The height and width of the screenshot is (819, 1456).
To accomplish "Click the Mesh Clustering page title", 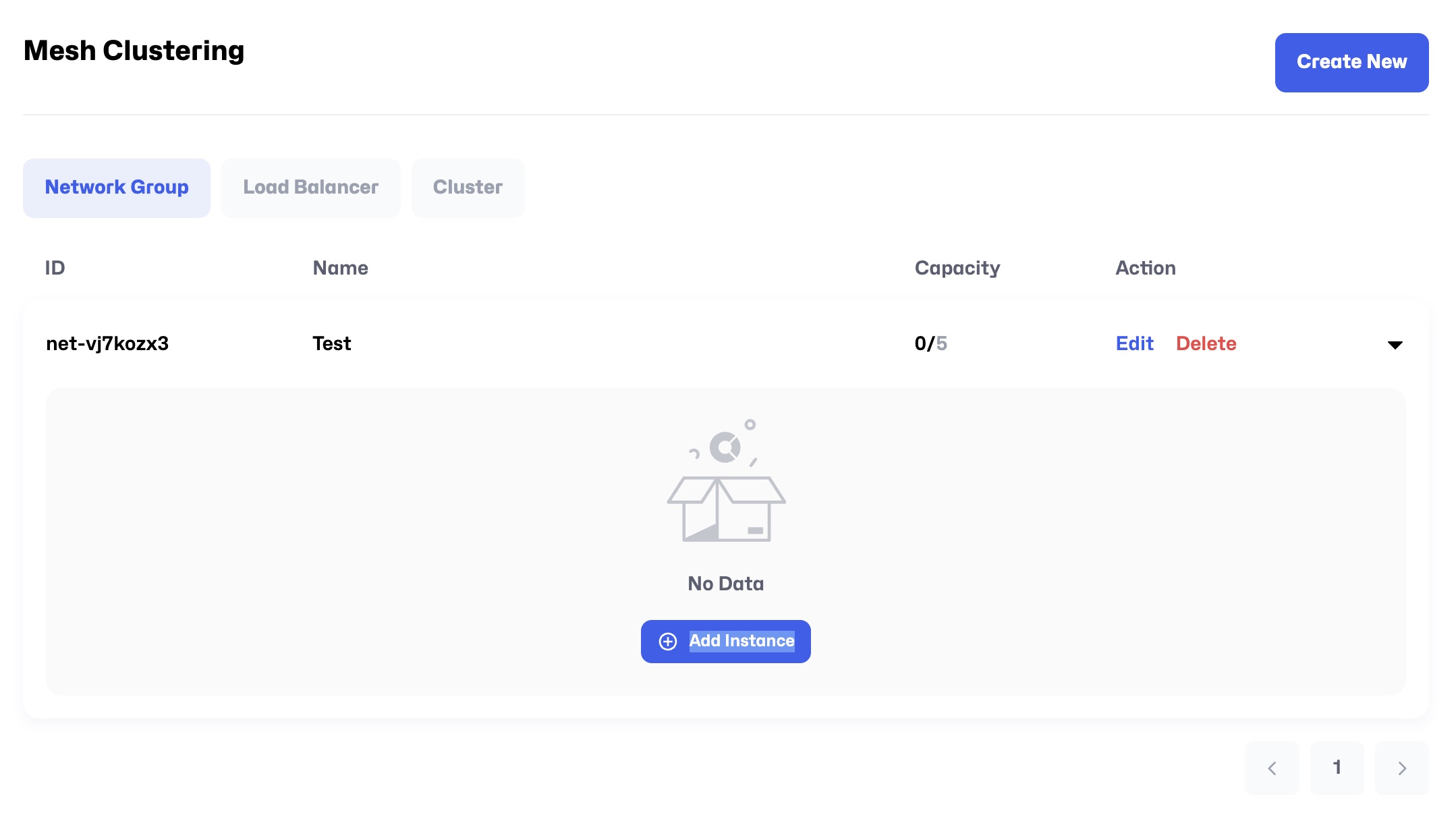I will coord(134,51).
